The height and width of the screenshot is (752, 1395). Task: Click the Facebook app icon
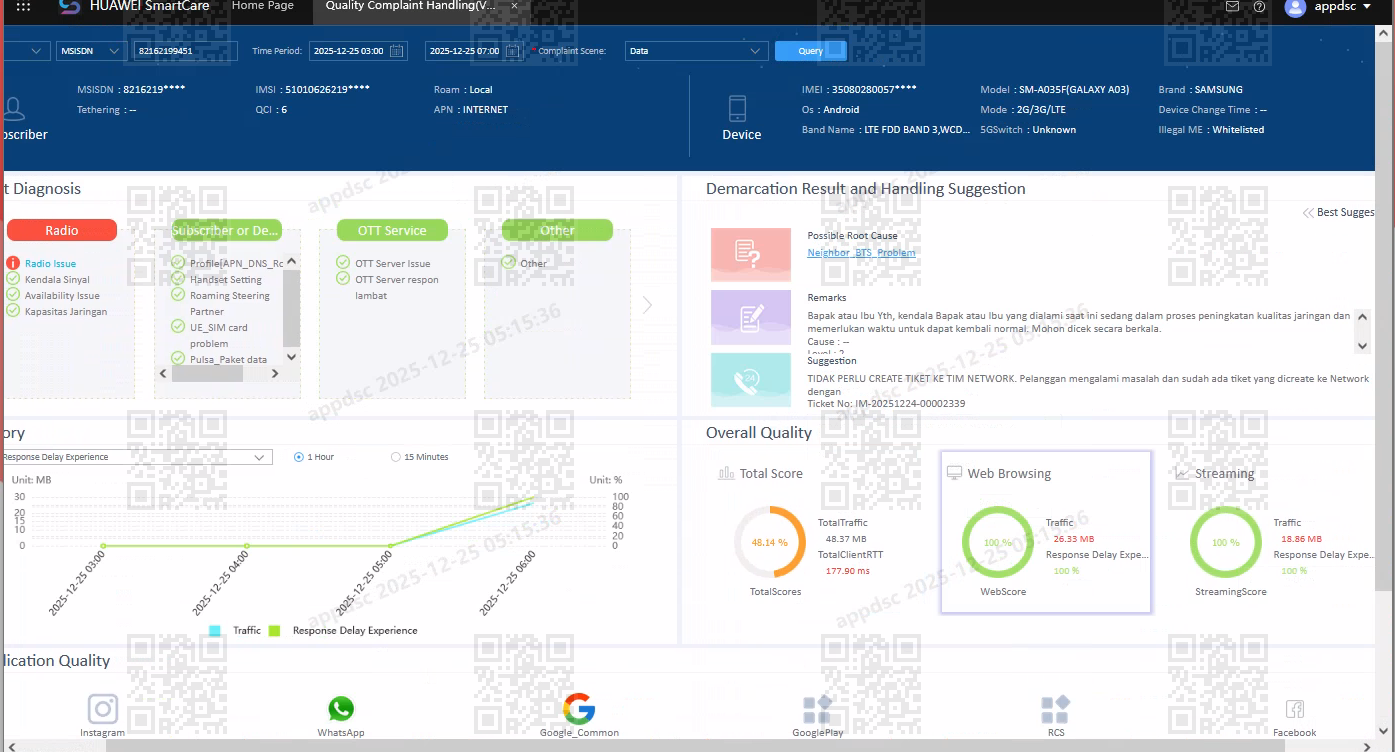click(x=1294, y=709)
